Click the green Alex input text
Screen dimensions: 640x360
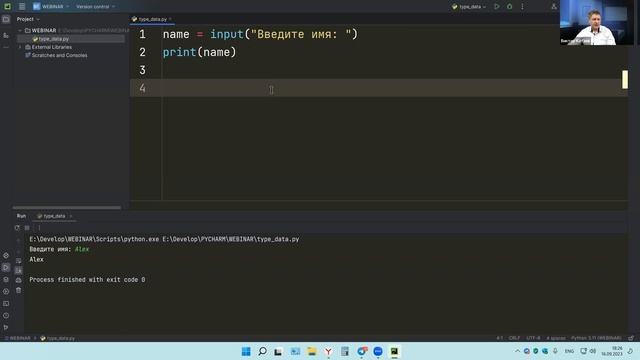pos(82,249)
